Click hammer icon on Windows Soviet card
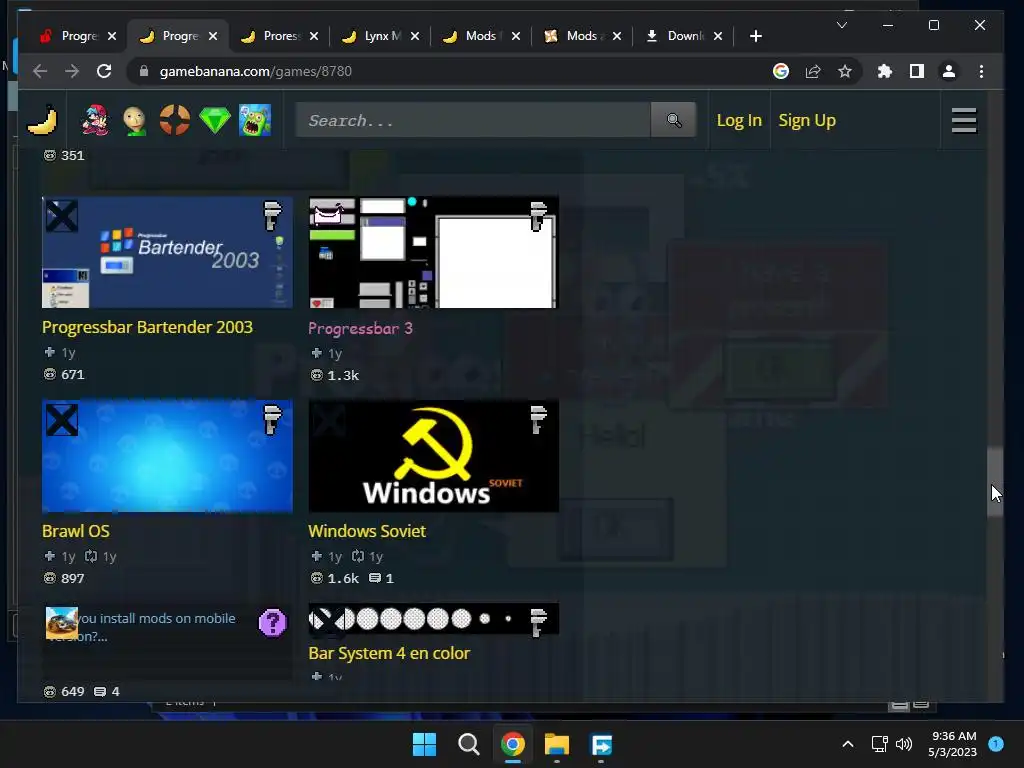 pos(537,419)
